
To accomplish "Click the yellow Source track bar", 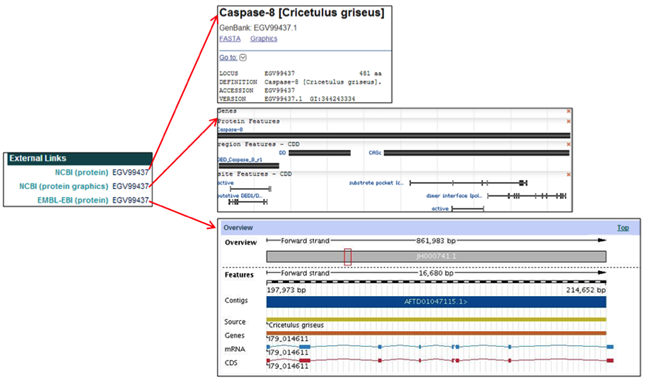I will 436,320.
